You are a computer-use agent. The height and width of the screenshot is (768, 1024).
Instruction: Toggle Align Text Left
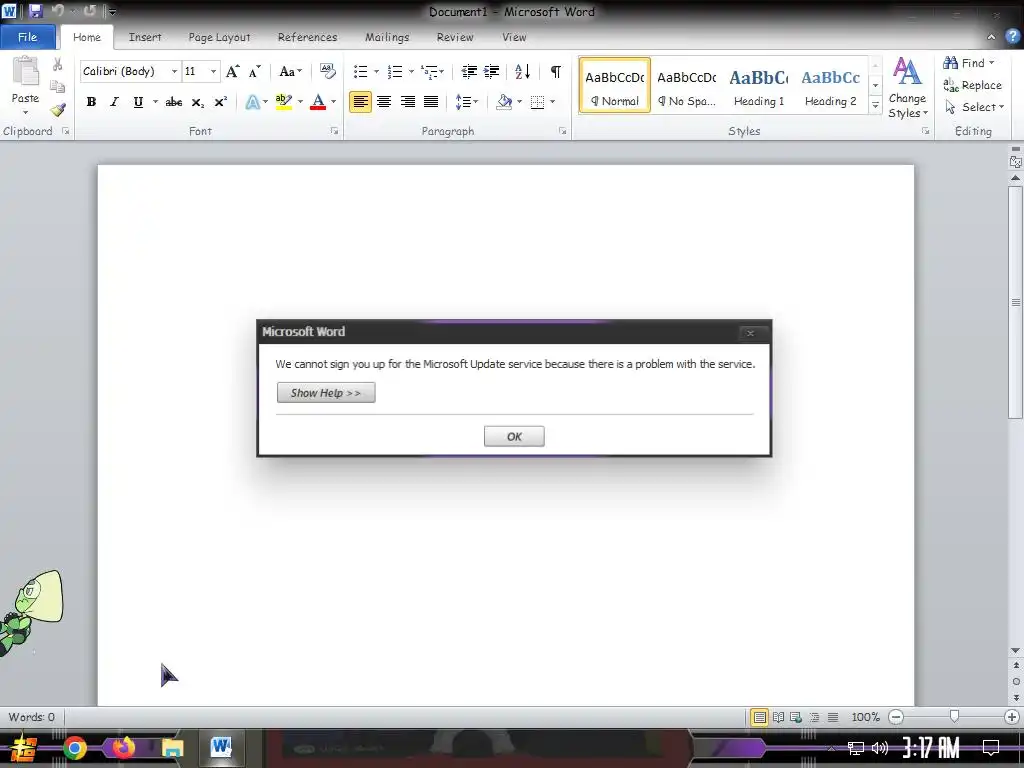360,102
